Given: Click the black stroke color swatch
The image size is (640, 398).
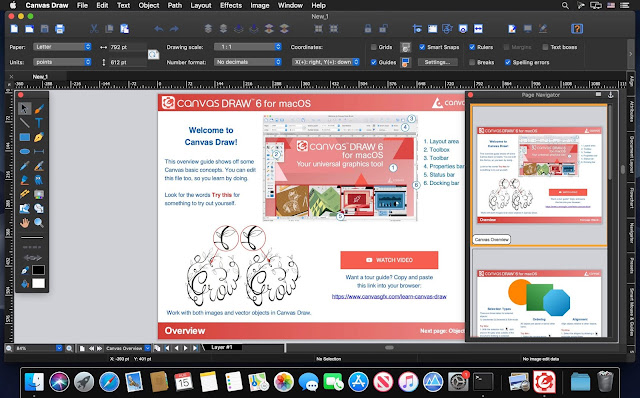Looking at the screenshot, I should [x=38, y=270].
